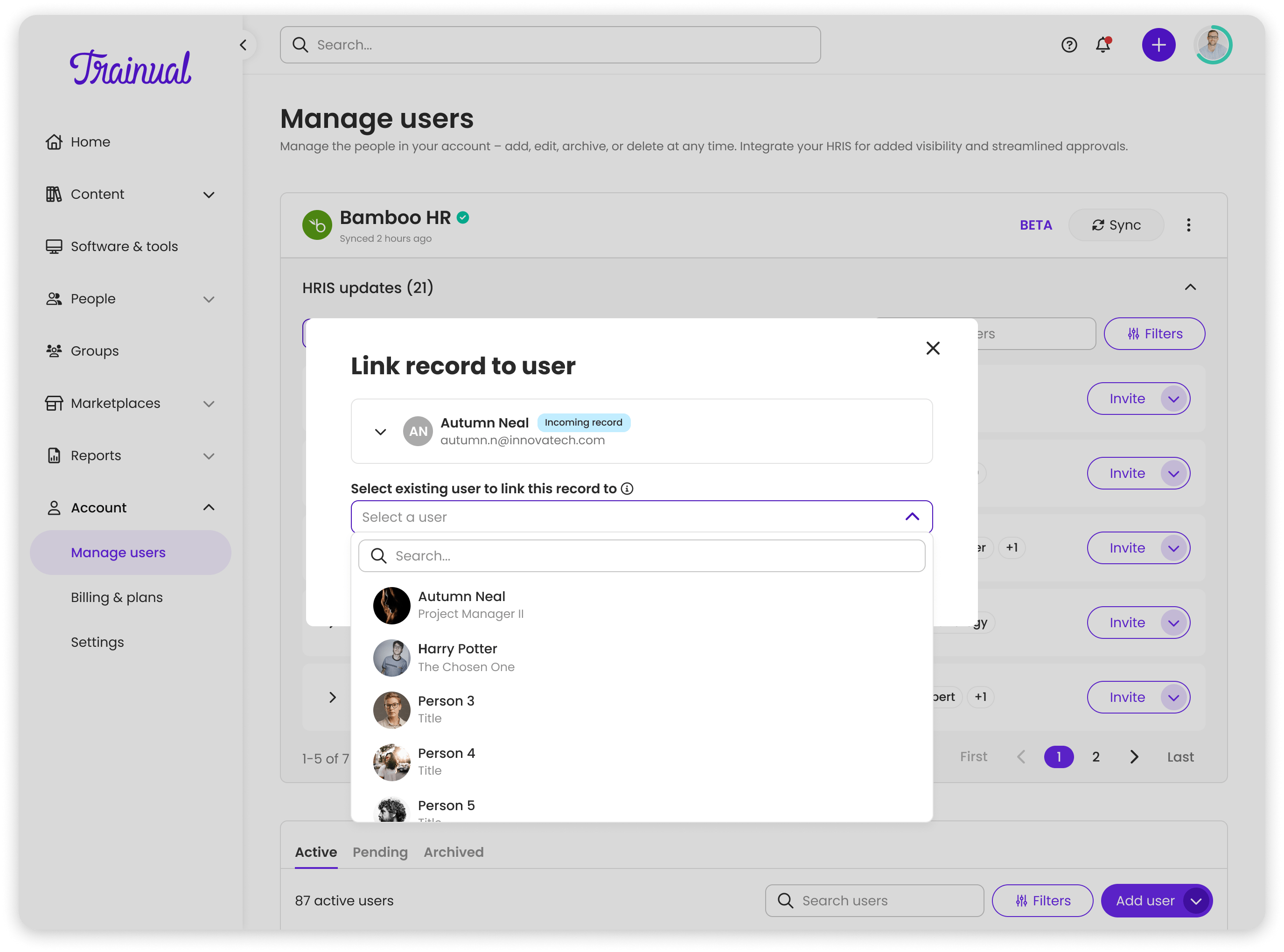
Task: Click the Incoming record badge
Action: (584, 422)
